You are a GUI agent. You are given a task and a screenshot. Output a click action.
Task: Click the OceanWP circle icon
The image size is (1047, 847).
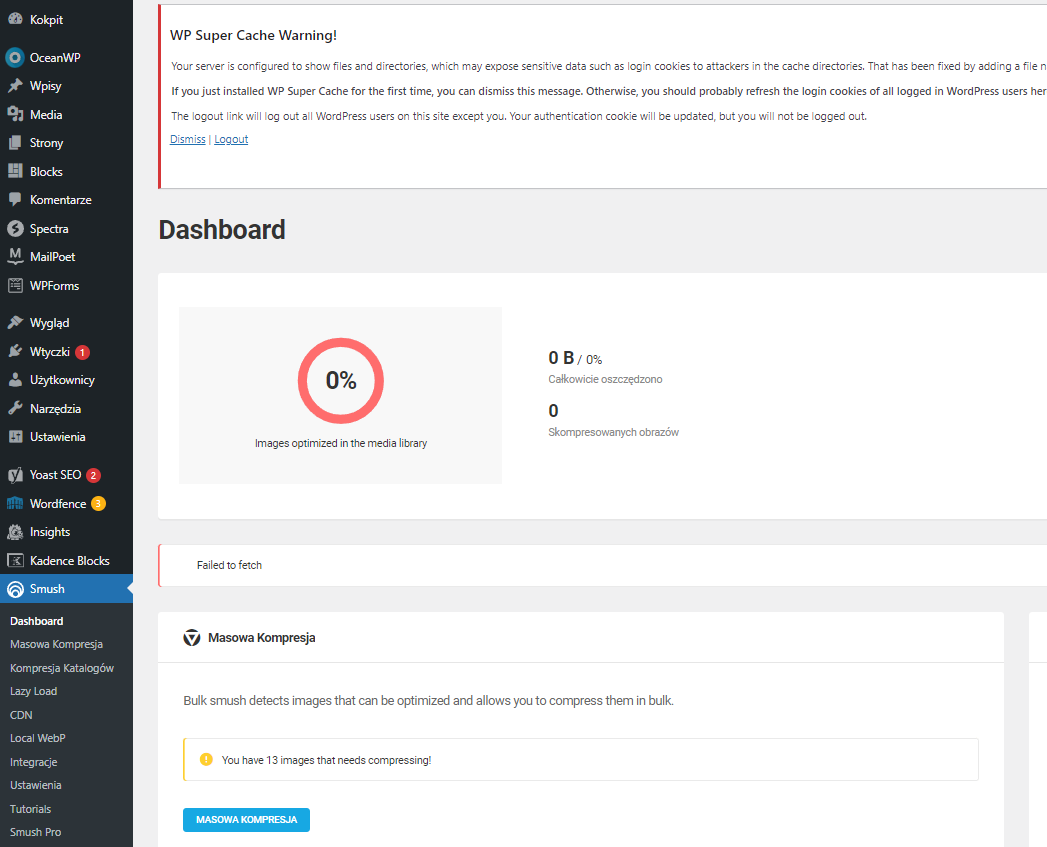(x=15, y=57)
